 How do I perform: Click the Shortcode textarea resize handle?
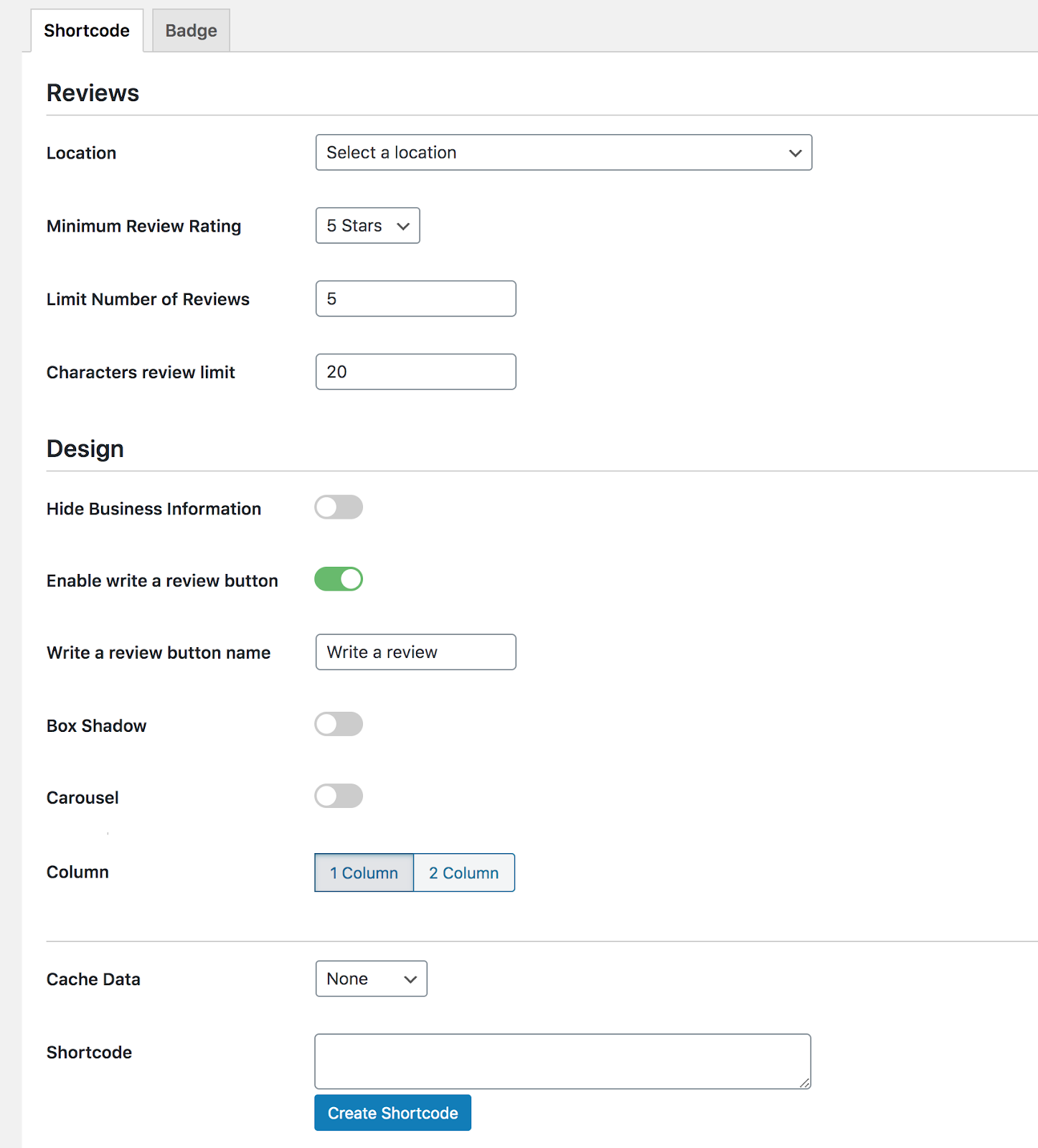[x=805, y=1083]
